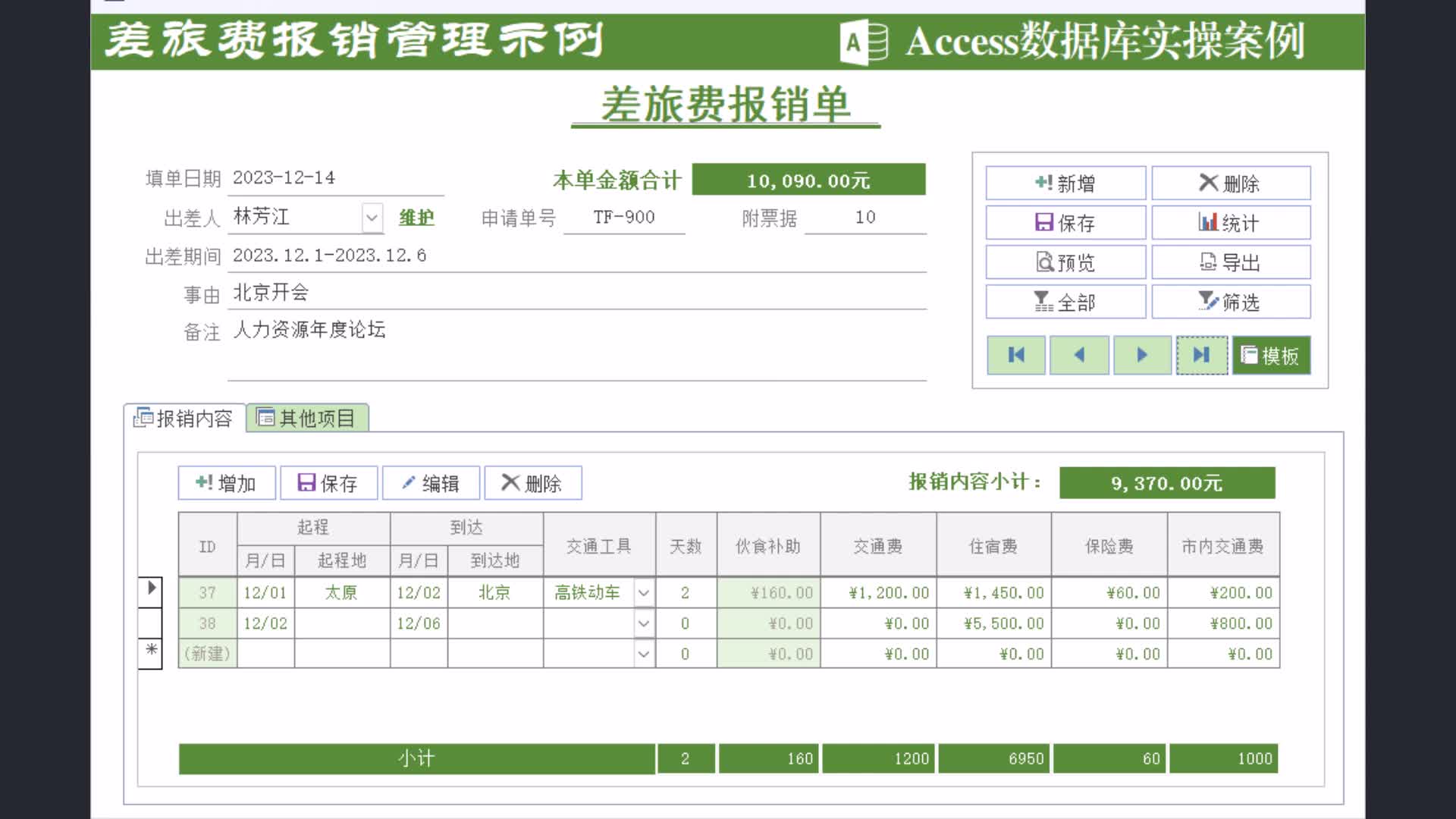Click the 事由 field 北京开会
Image resolution: width=1456 pixels, height=819 pixels.
click(x=577, y=293)
